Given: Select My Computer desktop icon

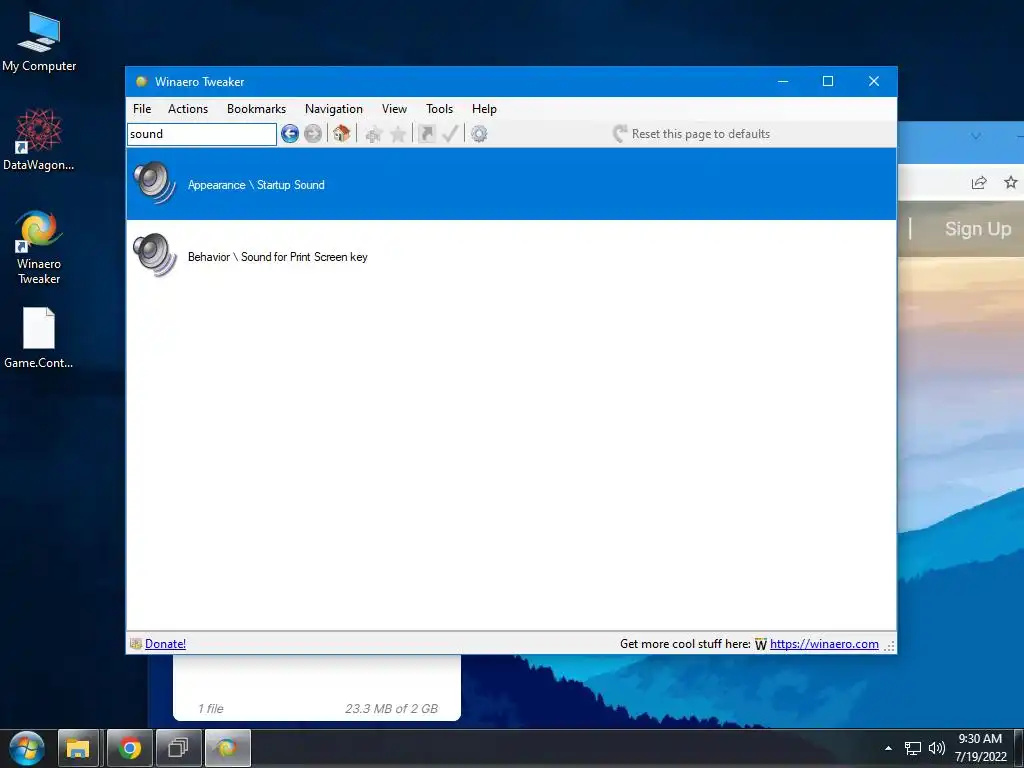Looking at the screenshot, I should [x=39, y=42].
